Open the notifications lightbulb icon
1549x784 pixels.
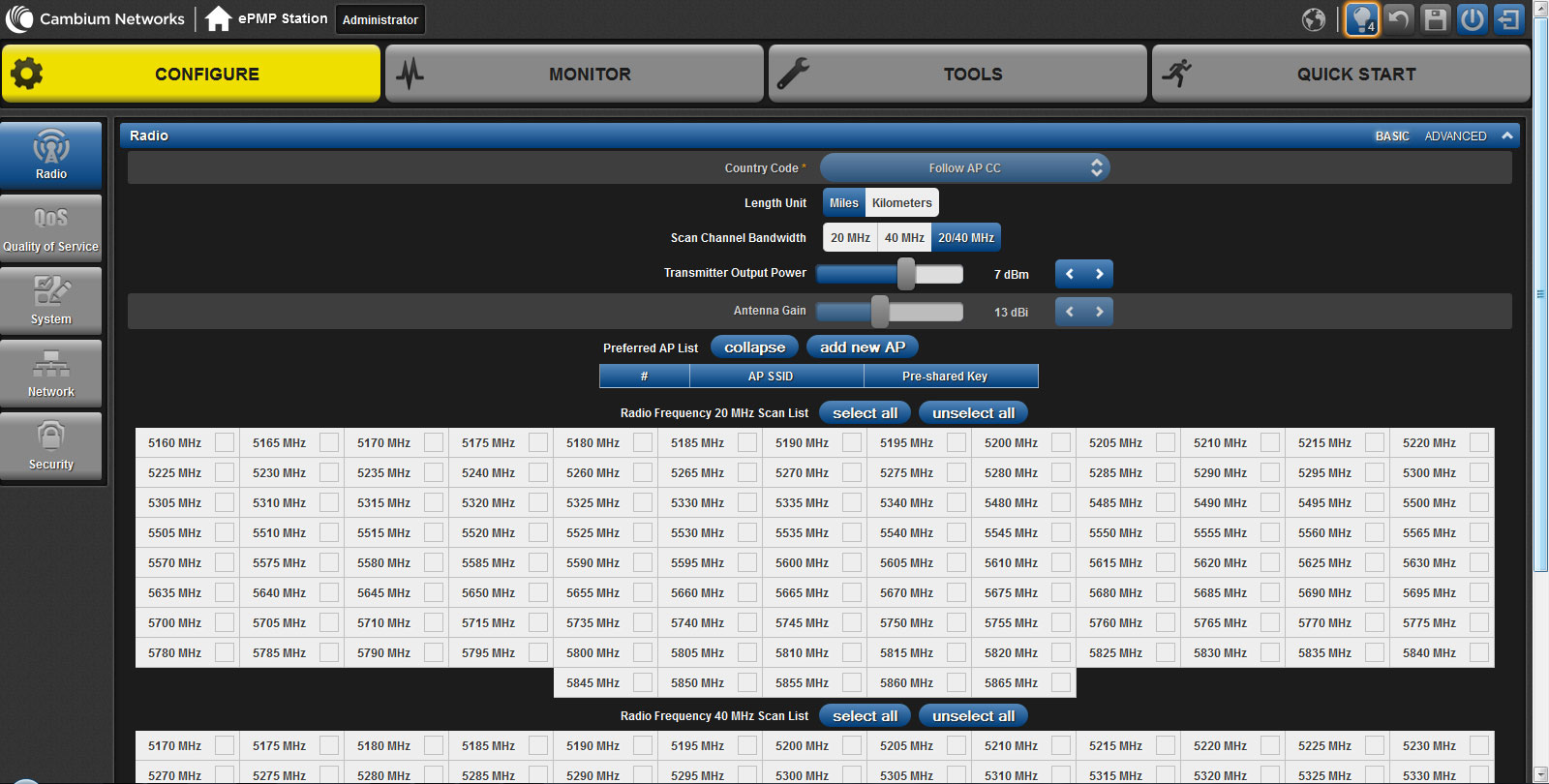point(1361,19)
